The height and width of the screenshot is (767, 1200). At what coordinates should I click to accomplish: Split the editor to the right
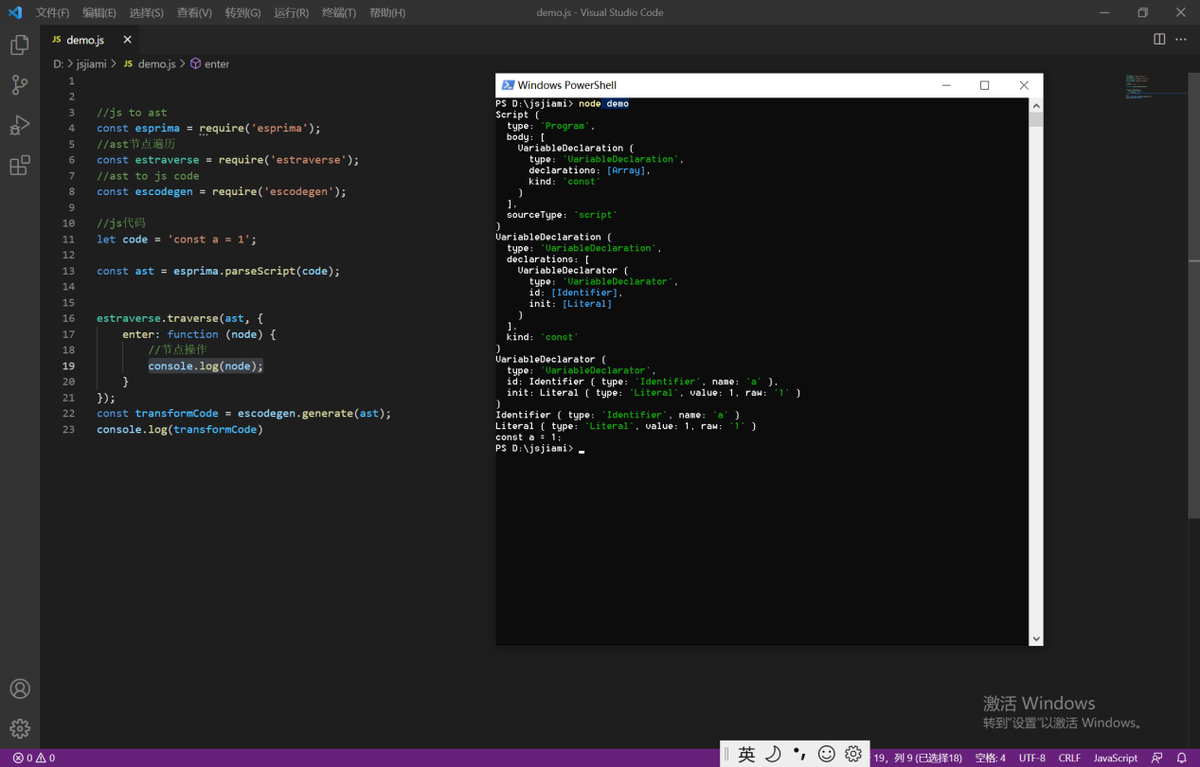point(1159,39)
